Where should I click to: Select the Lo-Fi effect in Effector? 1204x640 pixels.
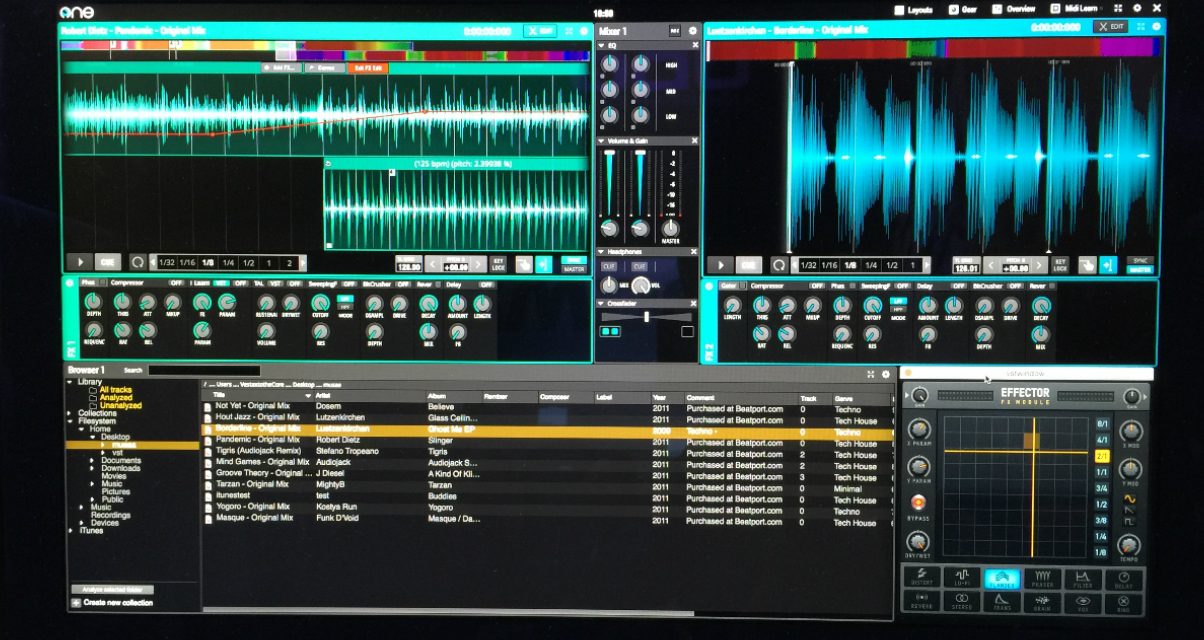tap(962, 578)
